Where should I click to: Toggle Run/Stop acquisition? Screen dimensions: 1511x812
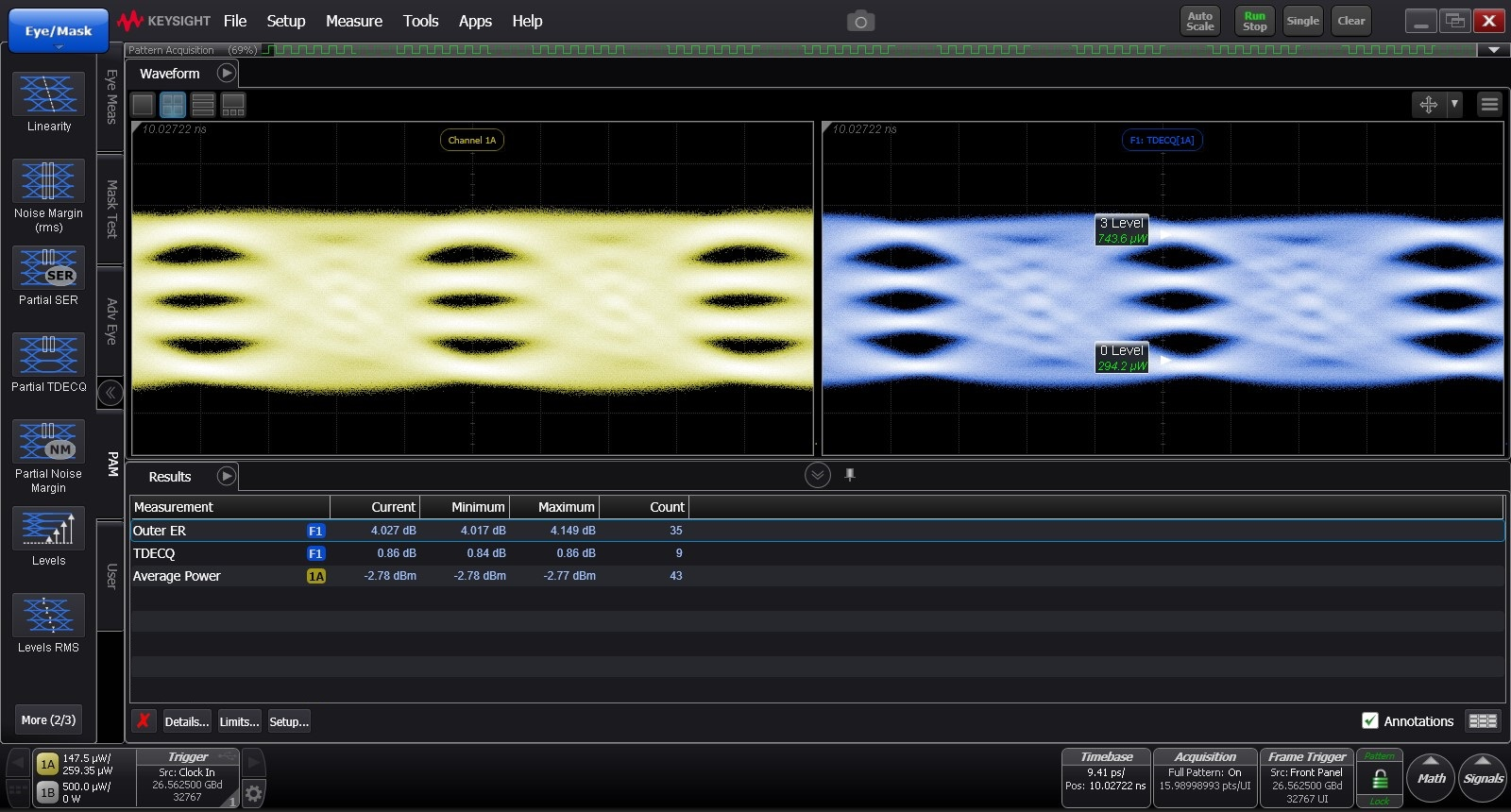pos(1254,21)
